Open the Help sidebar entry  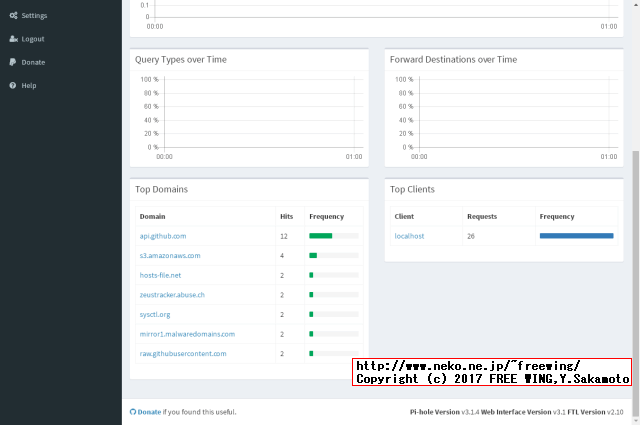click(29, 86)
